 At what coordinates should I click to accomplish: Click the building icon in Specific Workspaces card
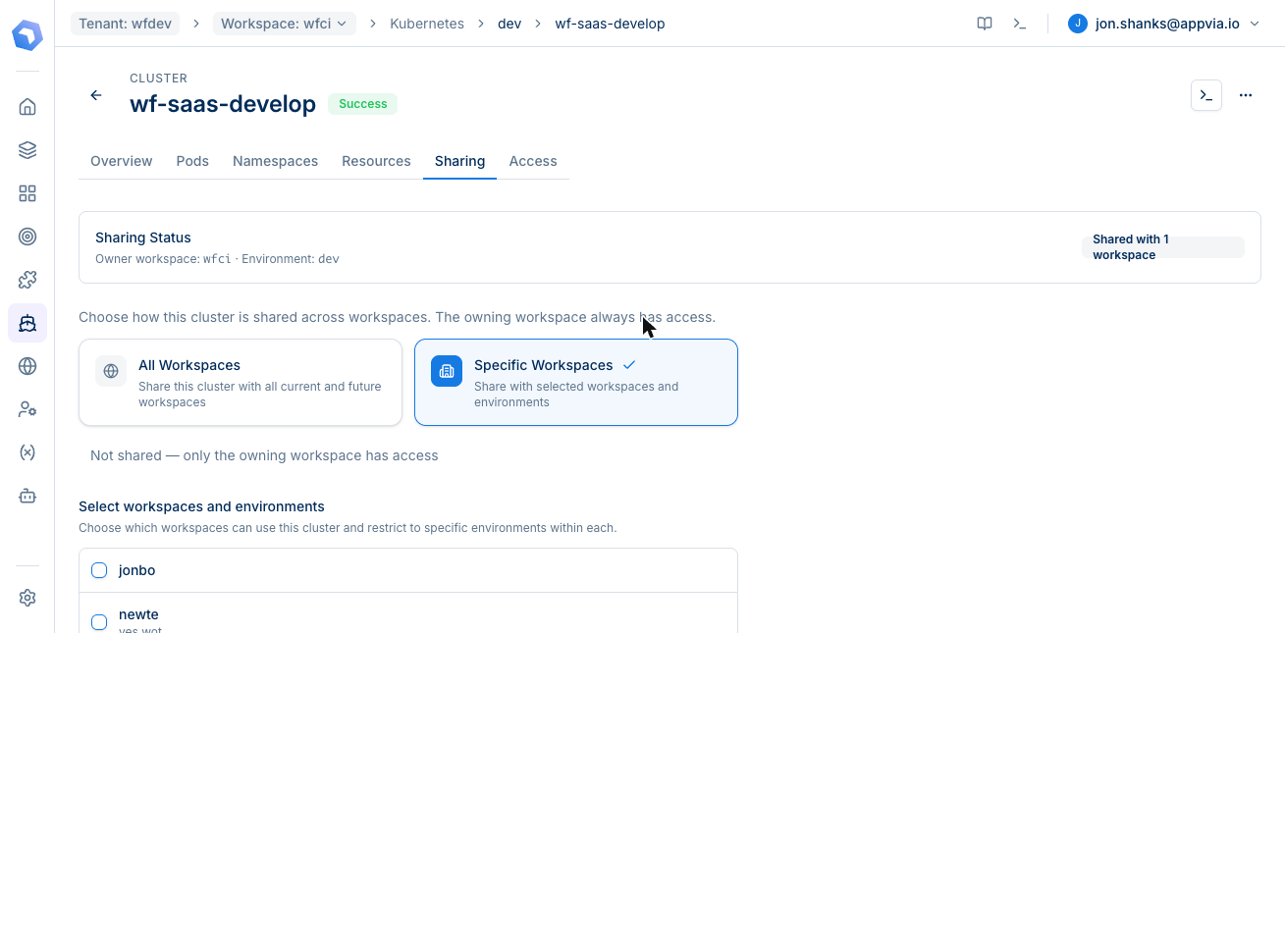click(447, 371)
